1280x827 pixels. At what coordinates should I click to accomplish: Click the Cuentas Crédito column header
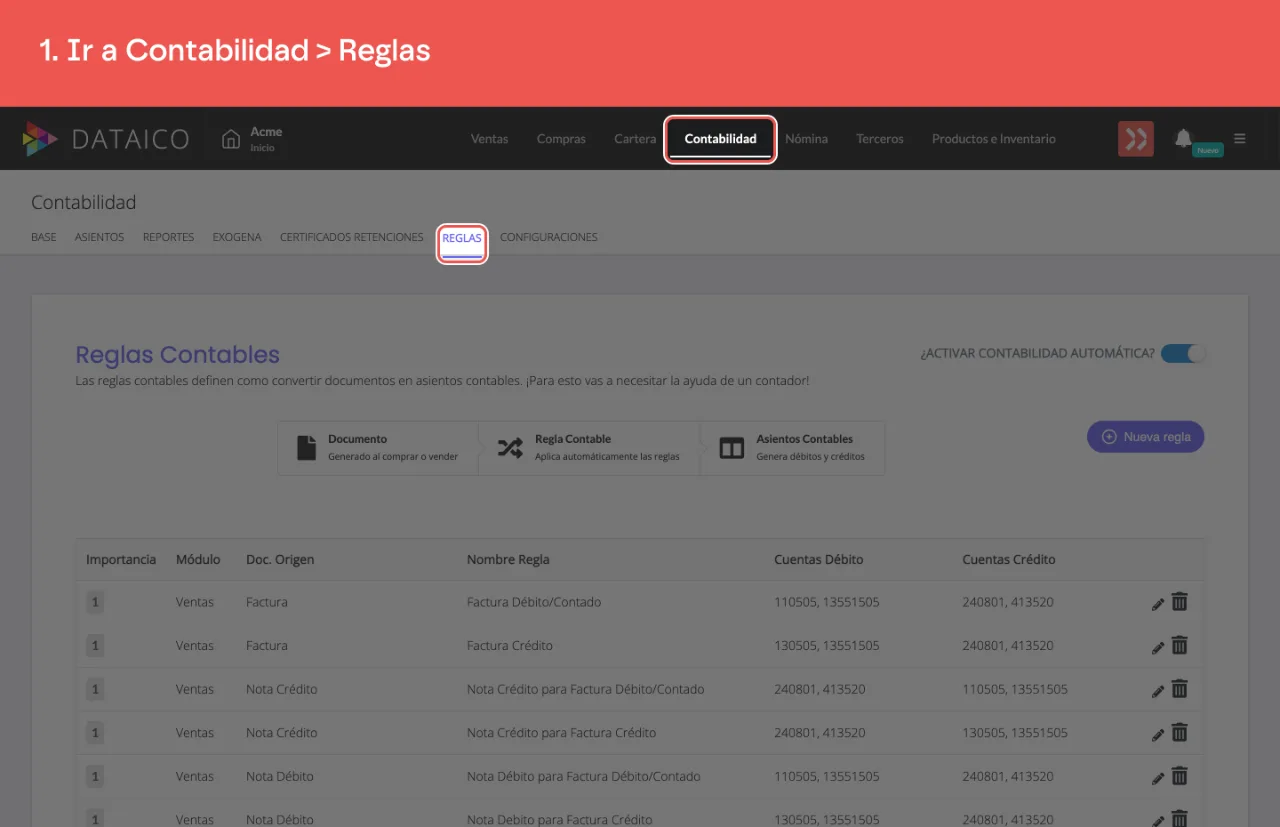point(1009,560)
